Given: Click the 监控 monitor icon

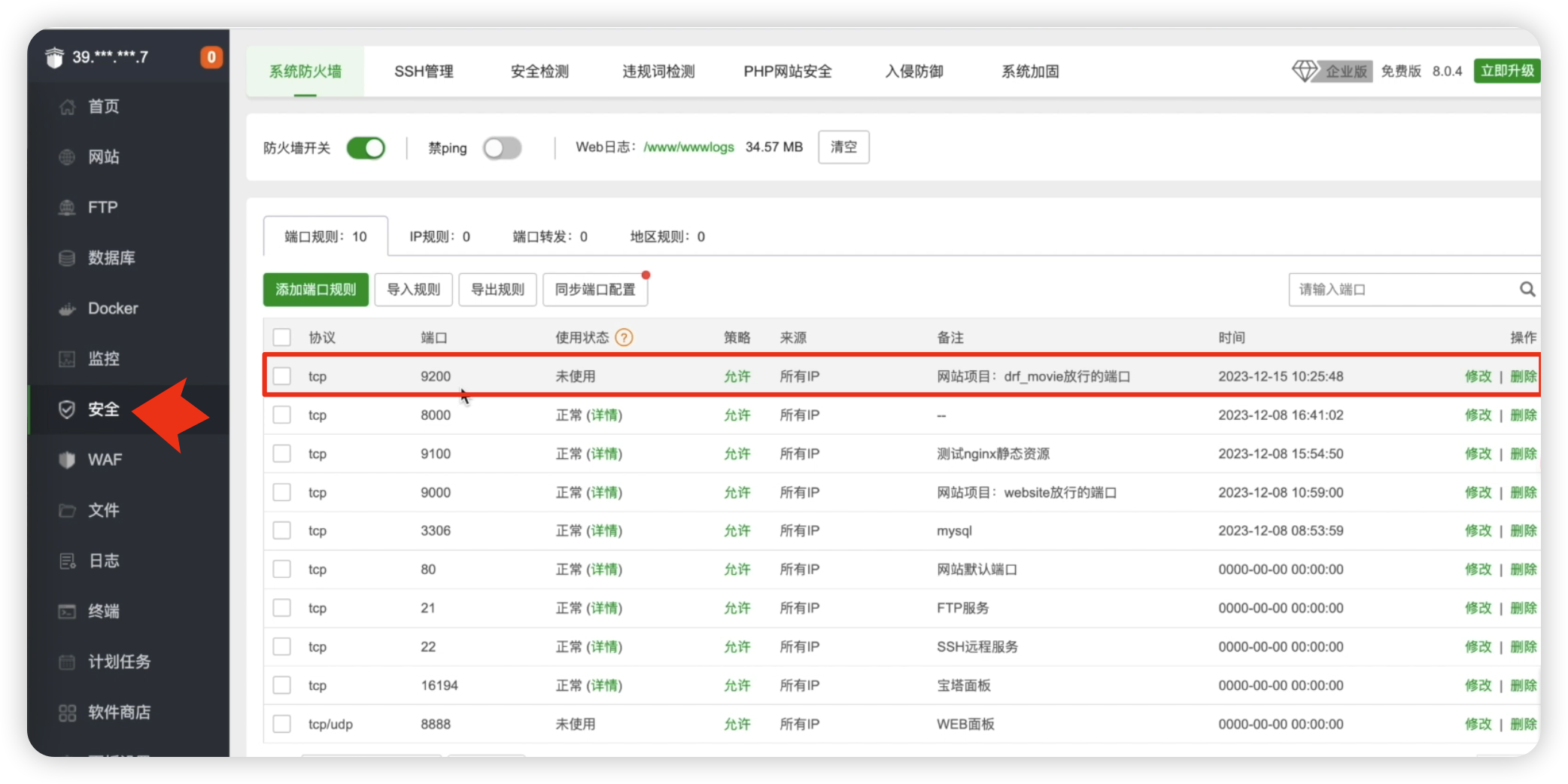Looking at the screenshot, I should pyautogui.click(x=67, y=359).
